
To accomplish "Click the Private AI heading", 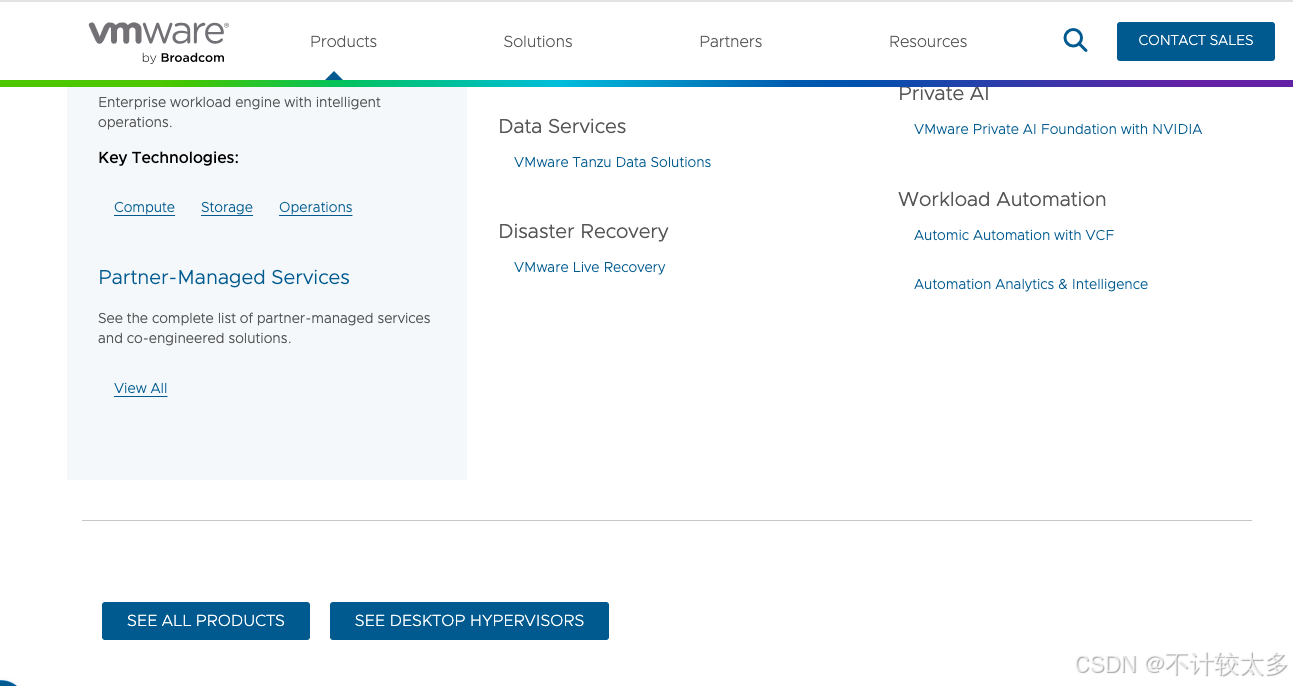I will tap(943, 94).
